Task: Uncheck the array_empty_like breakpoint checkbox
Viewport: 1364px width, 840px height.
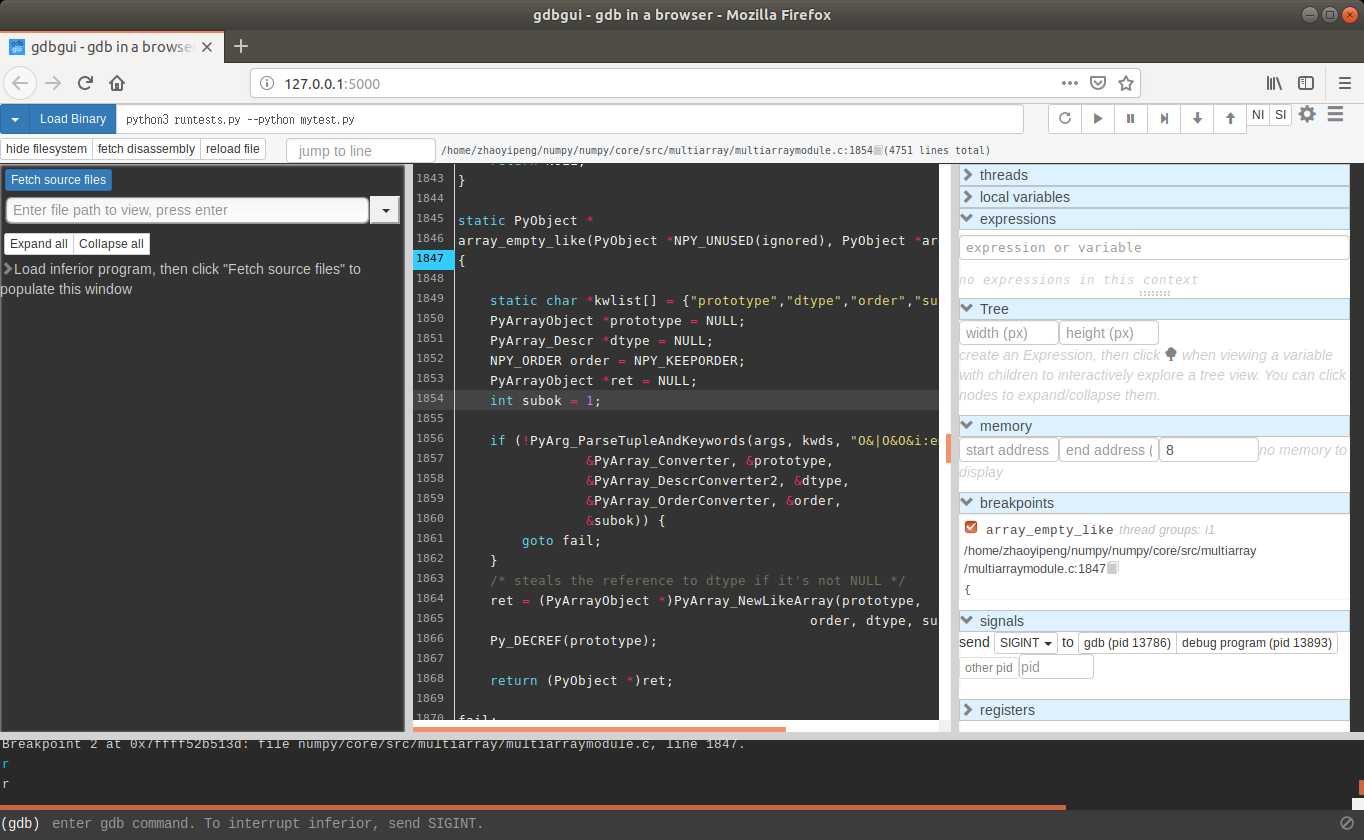Action: point(971,527)
